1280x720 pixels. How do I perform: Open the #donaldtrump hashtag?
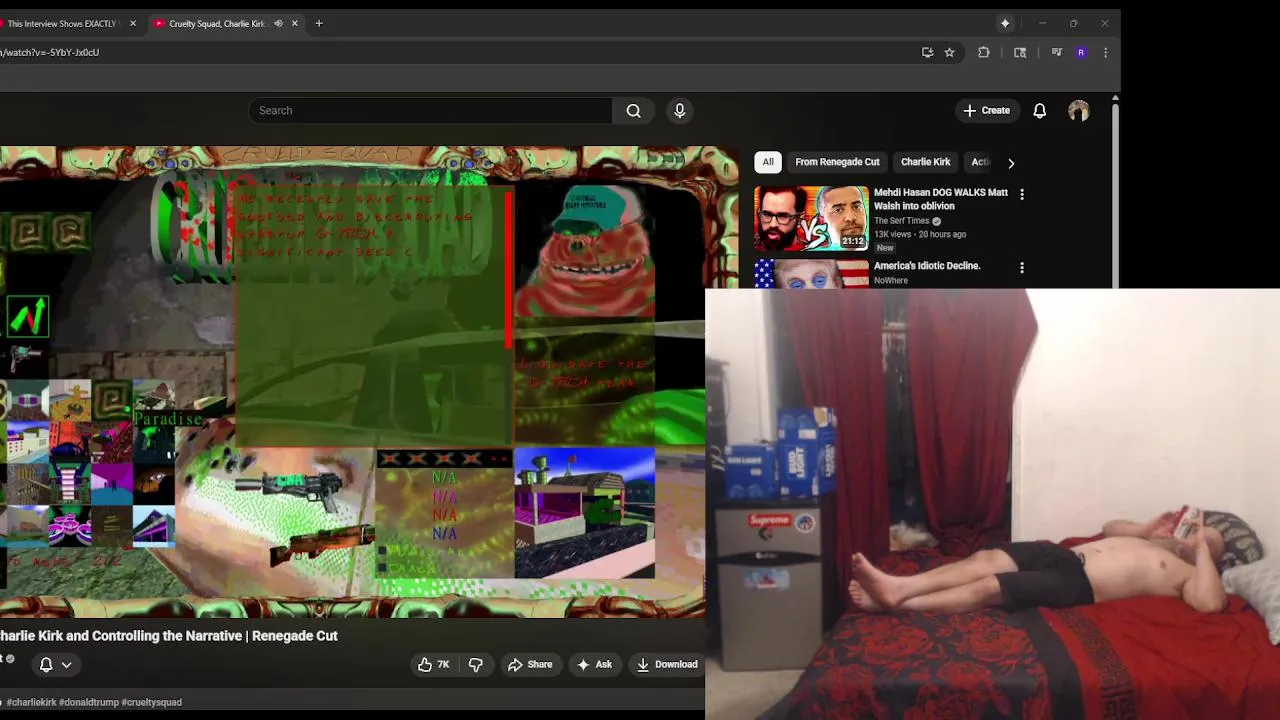click(89, 702)
